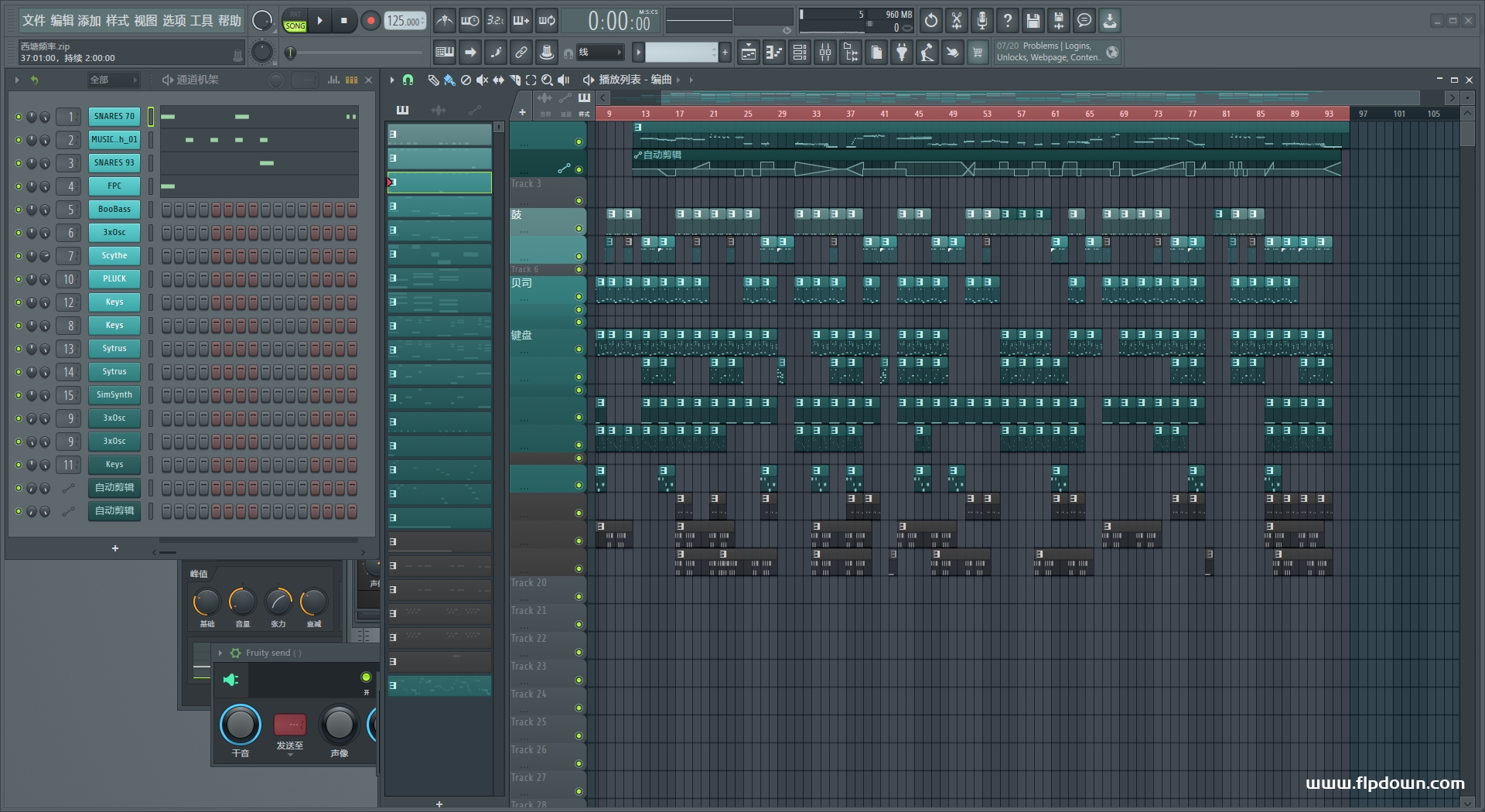Open the 帮助 menu
This screenshot has height=812, width=1485.
(230, 21)
